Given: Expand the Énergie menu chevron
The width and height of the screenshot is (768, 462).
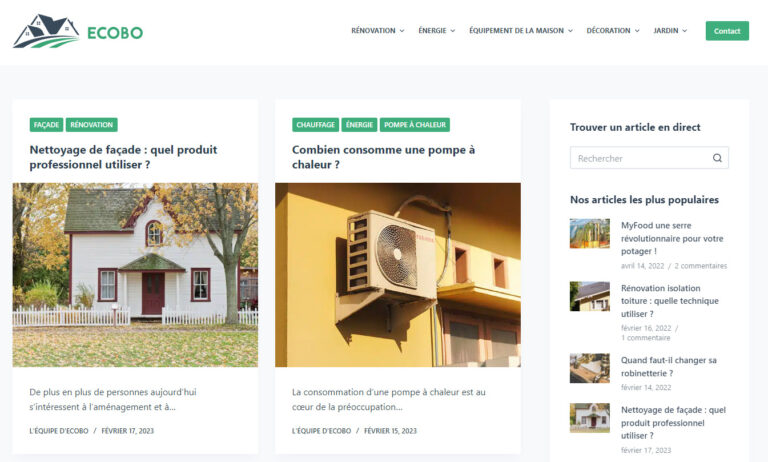Looking at the screenshot, I should [x=453, y=31].
